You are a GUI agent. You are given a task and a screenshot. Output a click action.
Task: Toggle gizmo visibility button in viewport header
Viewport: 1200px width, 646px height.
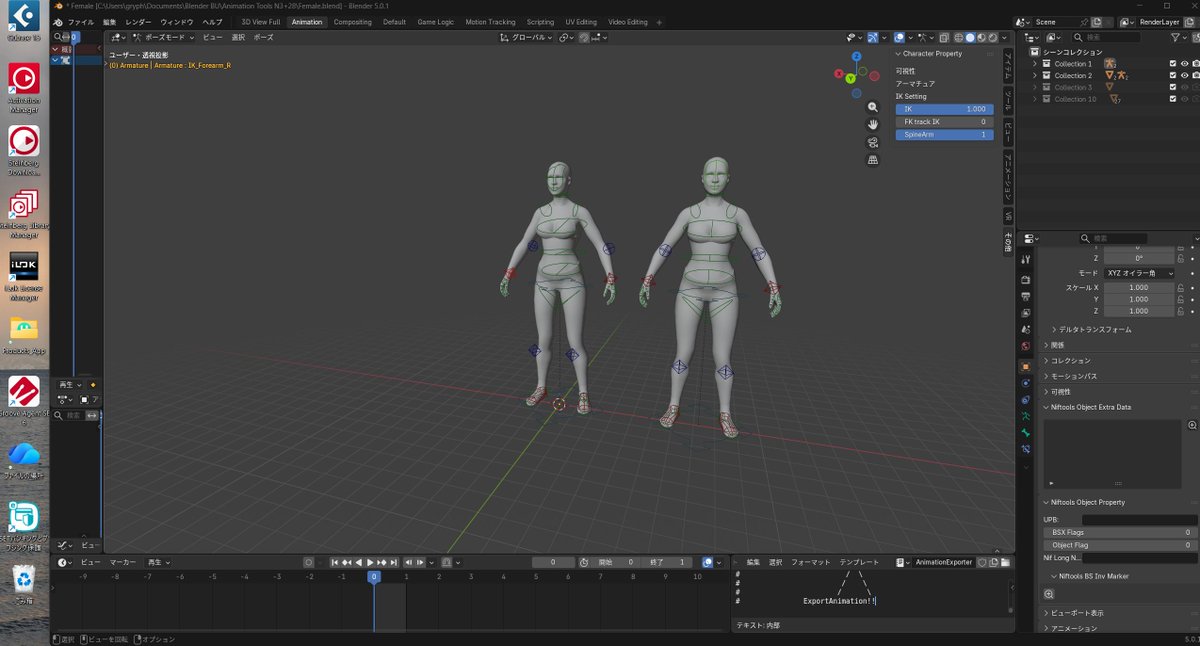point(871,37)
